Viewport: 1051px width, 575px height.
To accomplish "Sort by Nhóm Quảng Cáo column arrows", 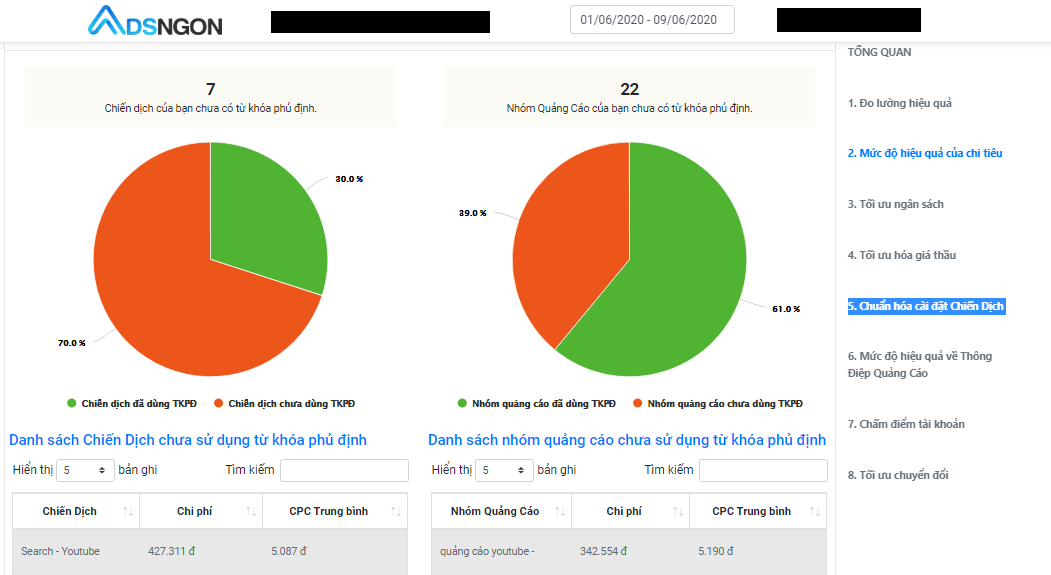I will (x=560, y=511).
